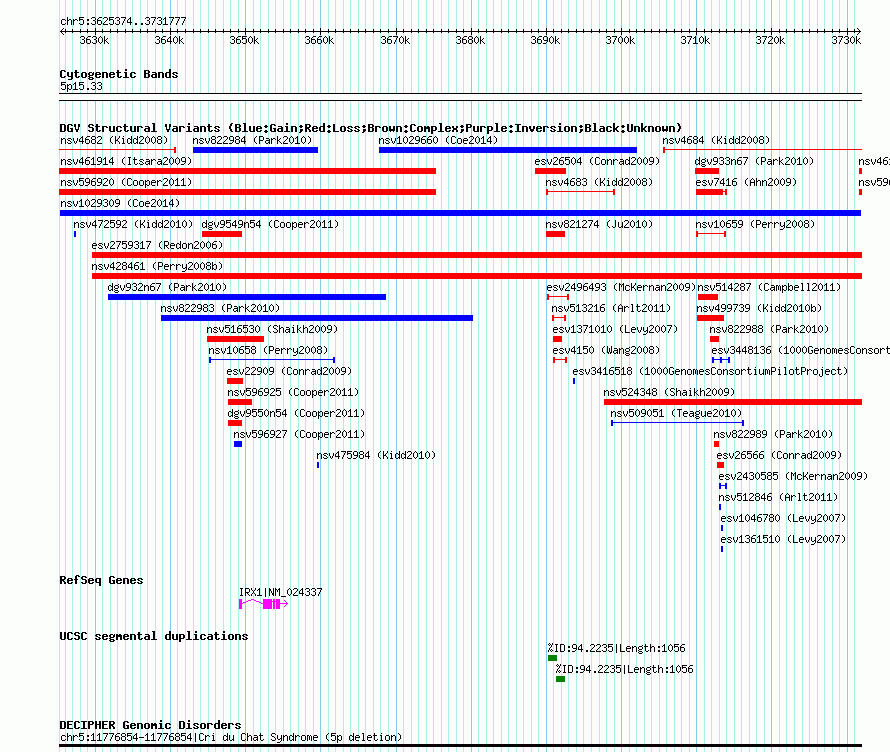Click the UCSC segmental duplications track title
890x752 pixels.
[x=154, y=636]
